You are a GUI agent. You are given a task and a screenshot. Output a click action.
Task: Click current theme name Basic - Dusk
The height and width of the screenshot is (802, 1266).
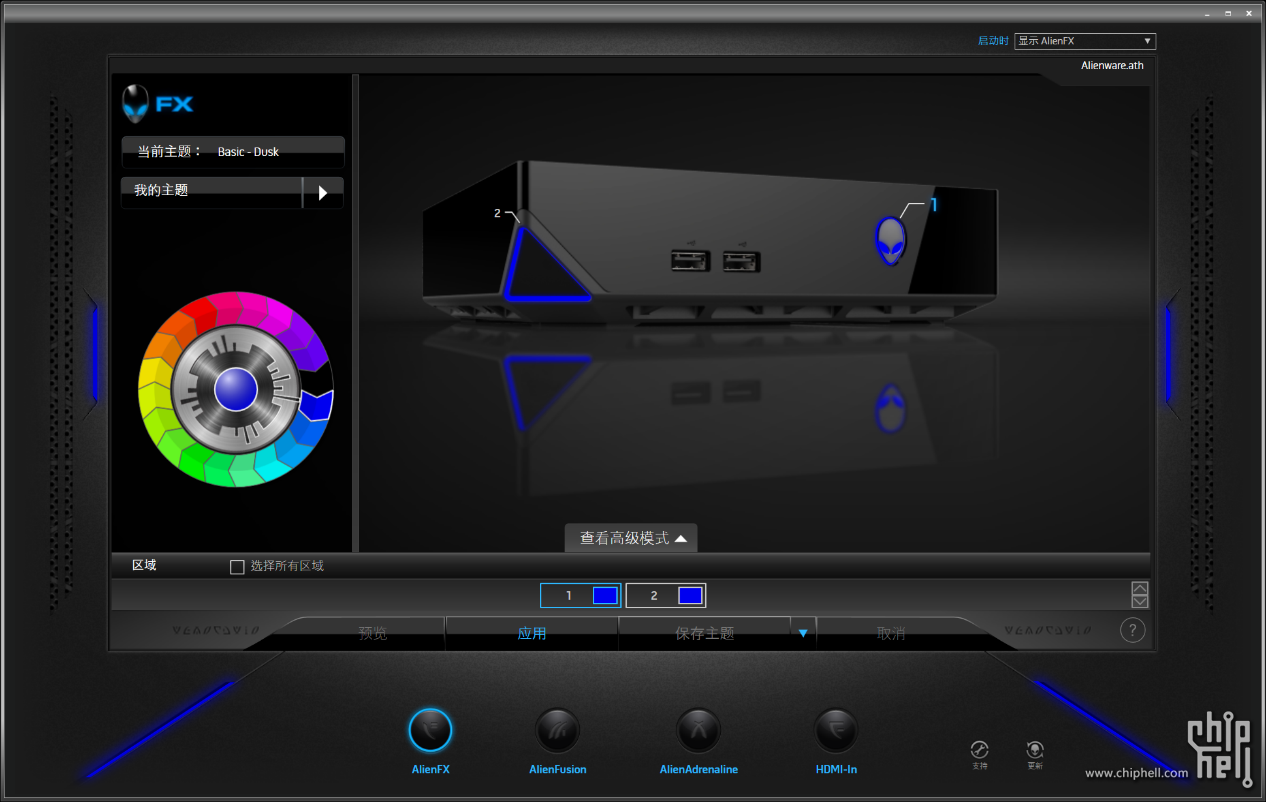tap(248, 152)
